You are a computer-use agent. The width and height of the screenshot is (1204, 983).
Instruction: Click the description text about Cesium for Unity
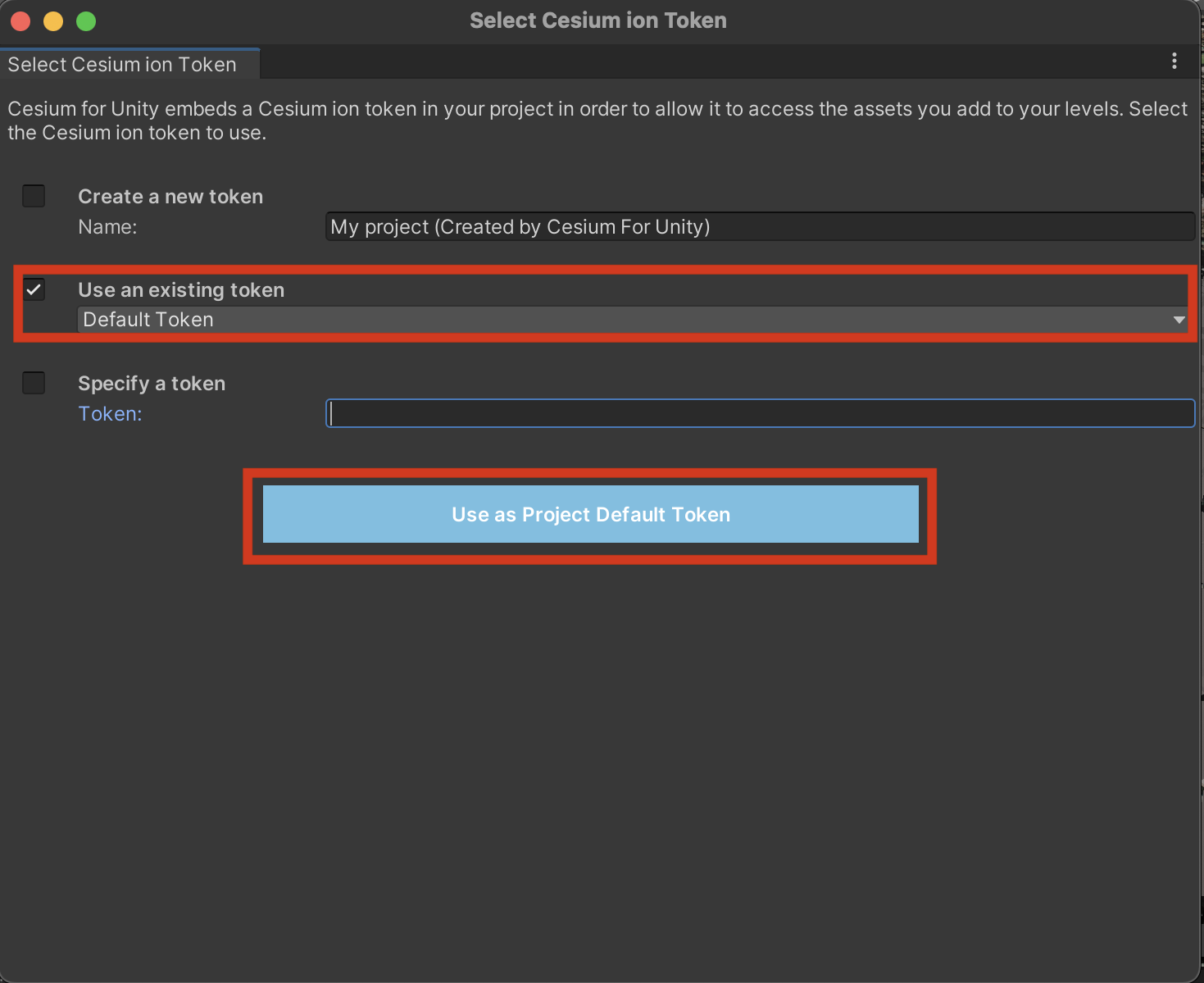pos(597,121)
